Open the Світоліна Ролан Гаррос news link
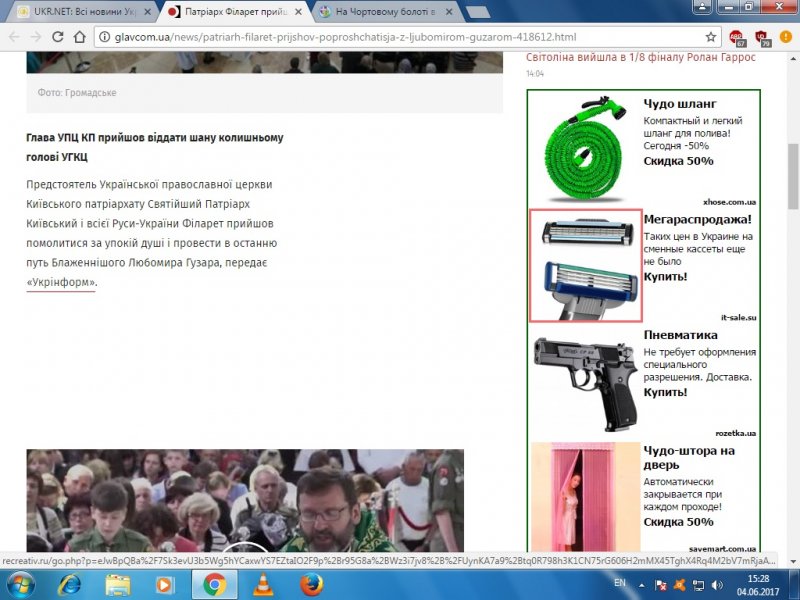800x600 pixels. pos(641,57)
